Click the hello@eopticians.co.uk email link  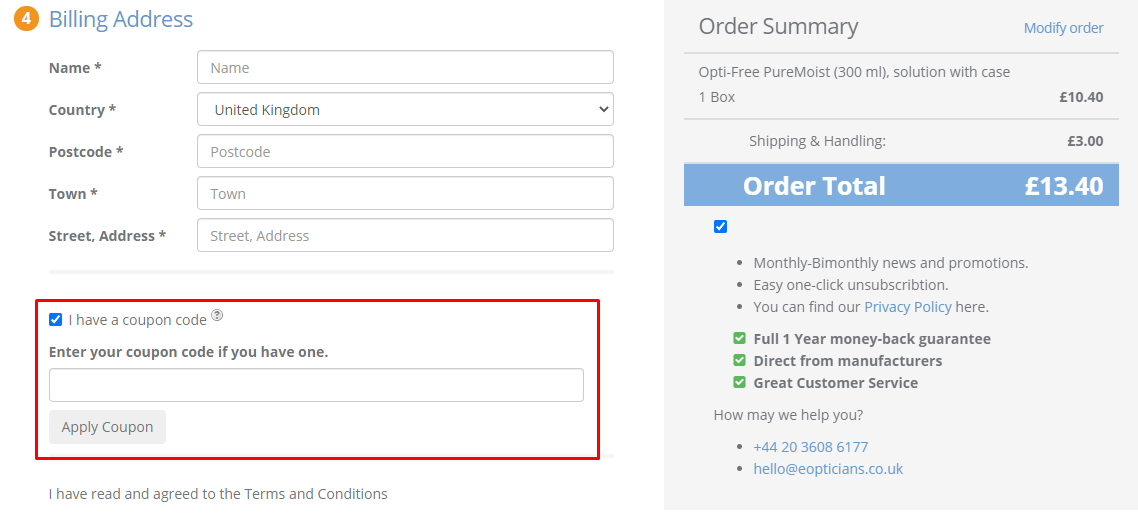click(x=828, y=469)
